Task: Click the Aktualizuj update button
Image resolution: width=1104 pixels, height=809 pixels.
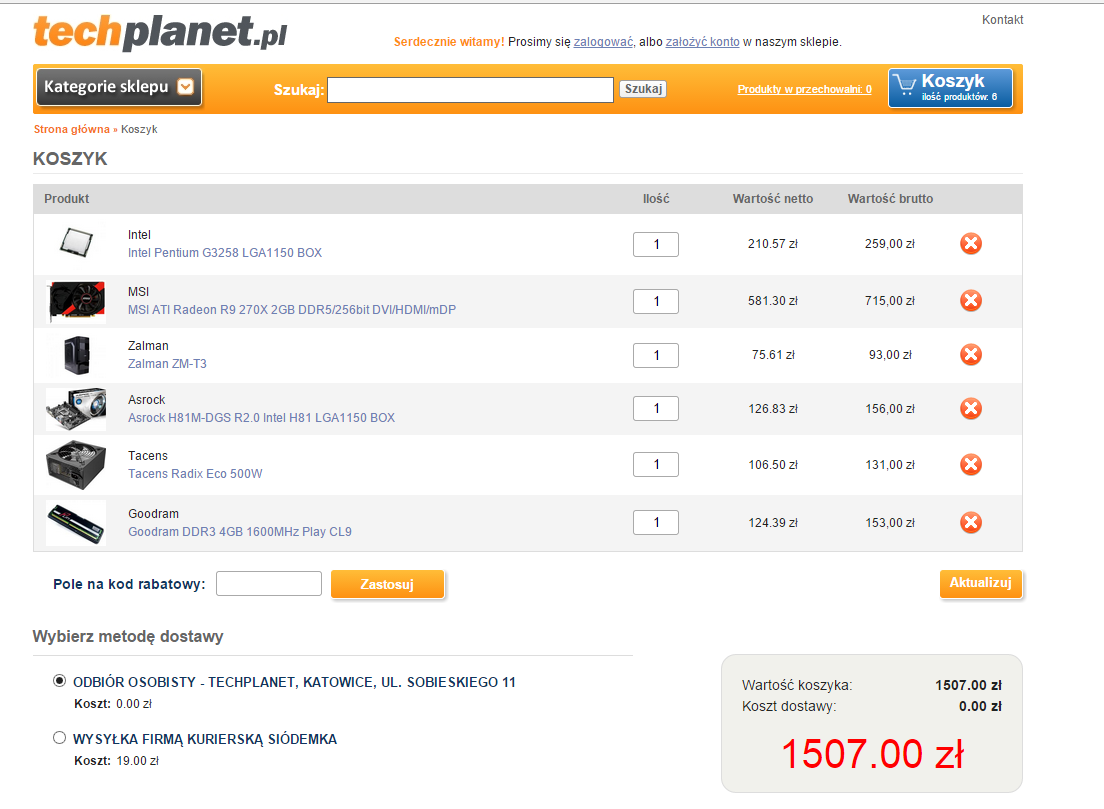Action: click(980, 583)
